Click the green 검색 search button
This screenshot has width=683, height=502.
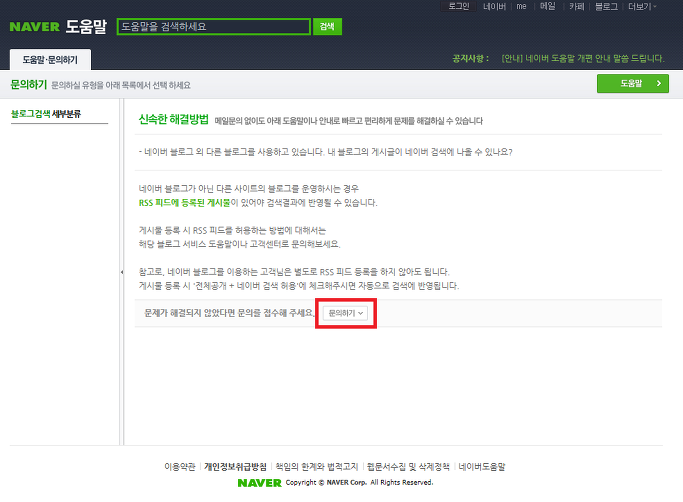[327, 27]
